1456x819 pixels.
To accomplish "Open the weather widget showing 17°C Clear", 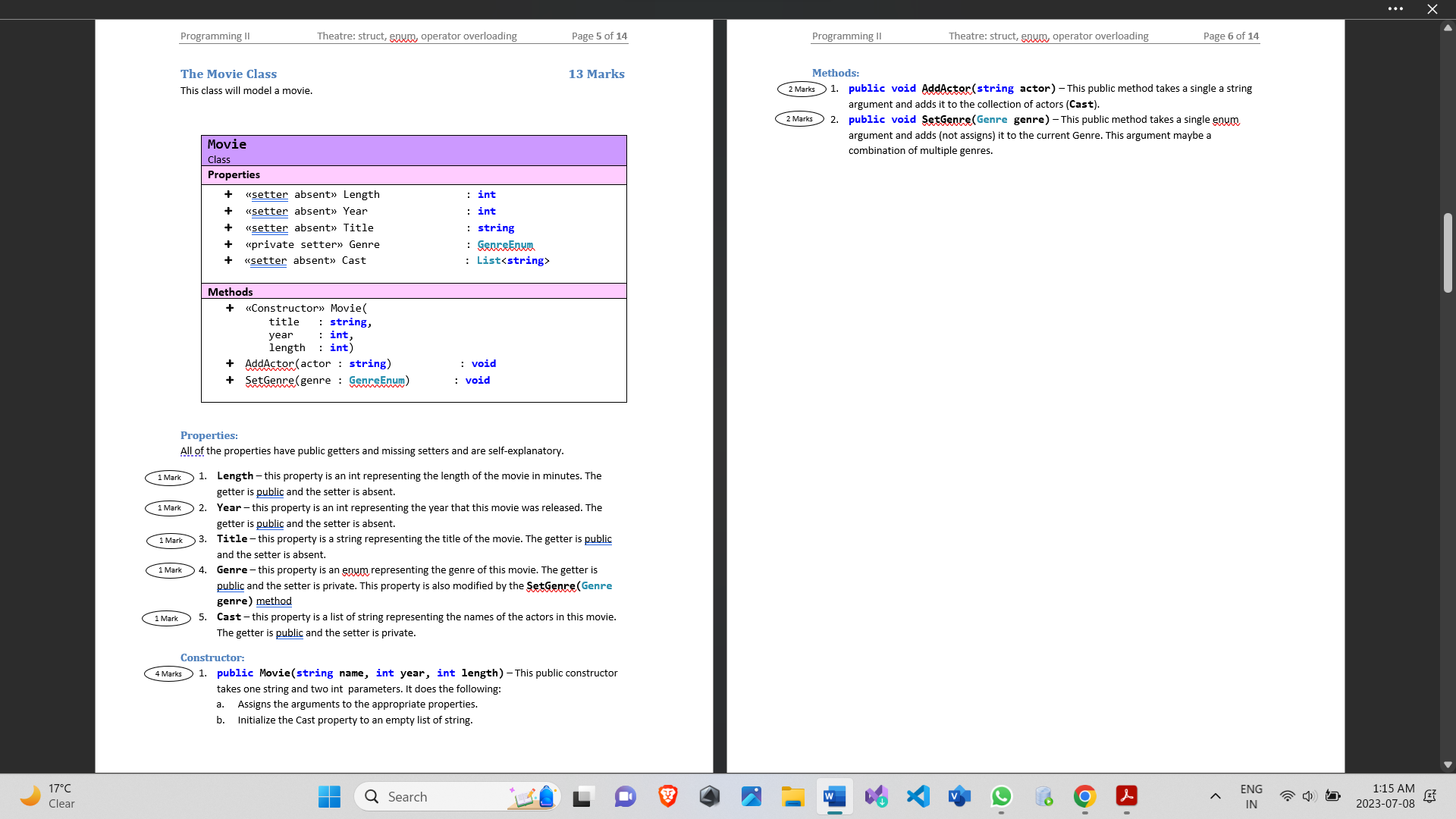I will pyautogui.click(x=49, y=796).
